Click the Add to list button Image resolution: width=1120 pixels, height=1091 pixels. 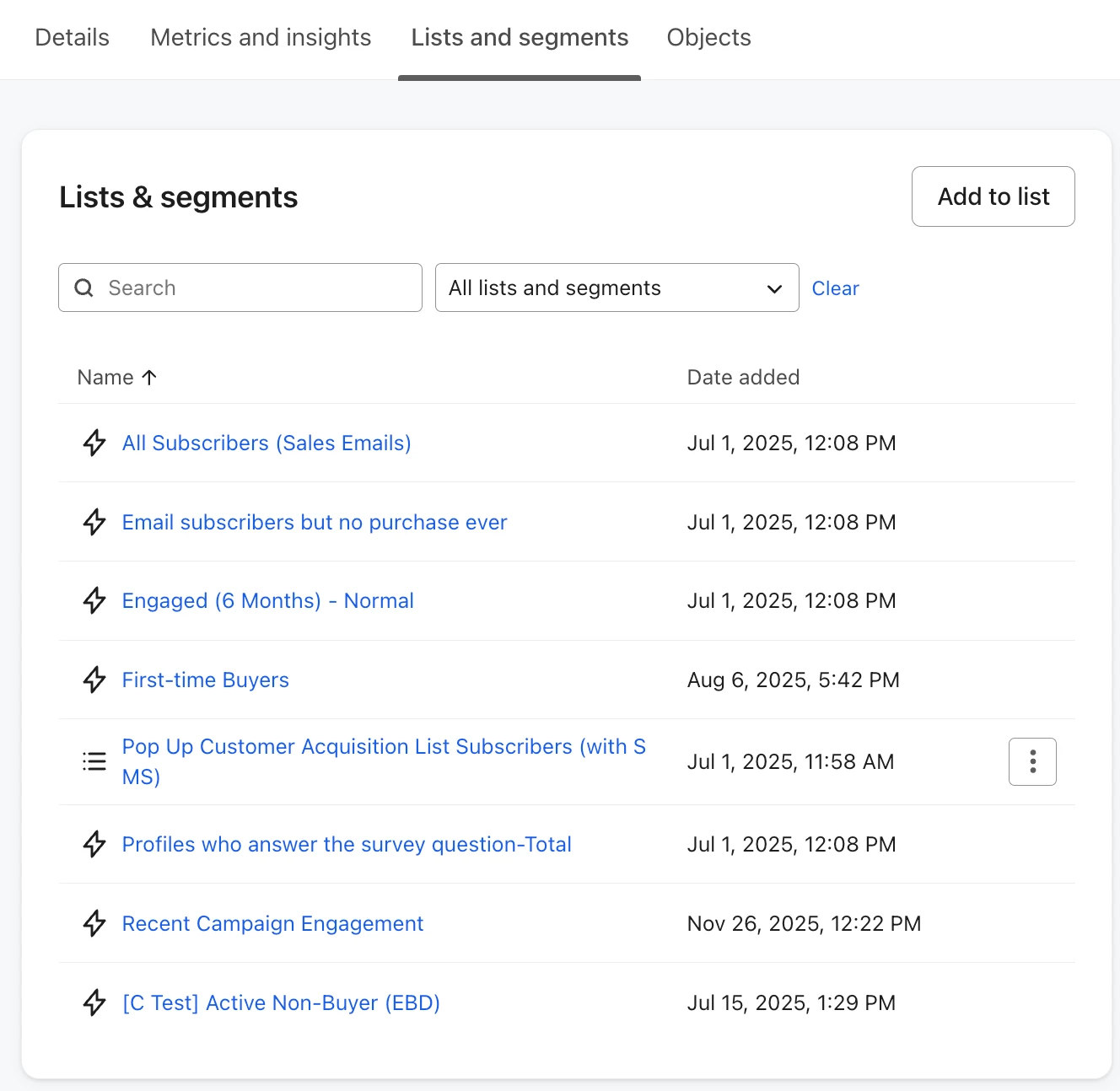pyautogui.click(x=993, y=196)
